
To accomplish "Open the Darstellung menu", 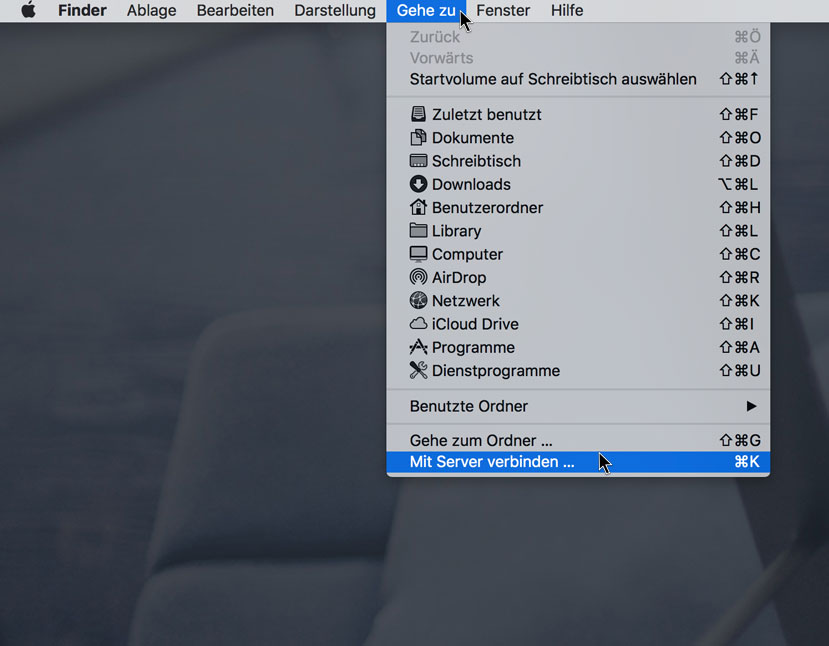I will point(335,10).
